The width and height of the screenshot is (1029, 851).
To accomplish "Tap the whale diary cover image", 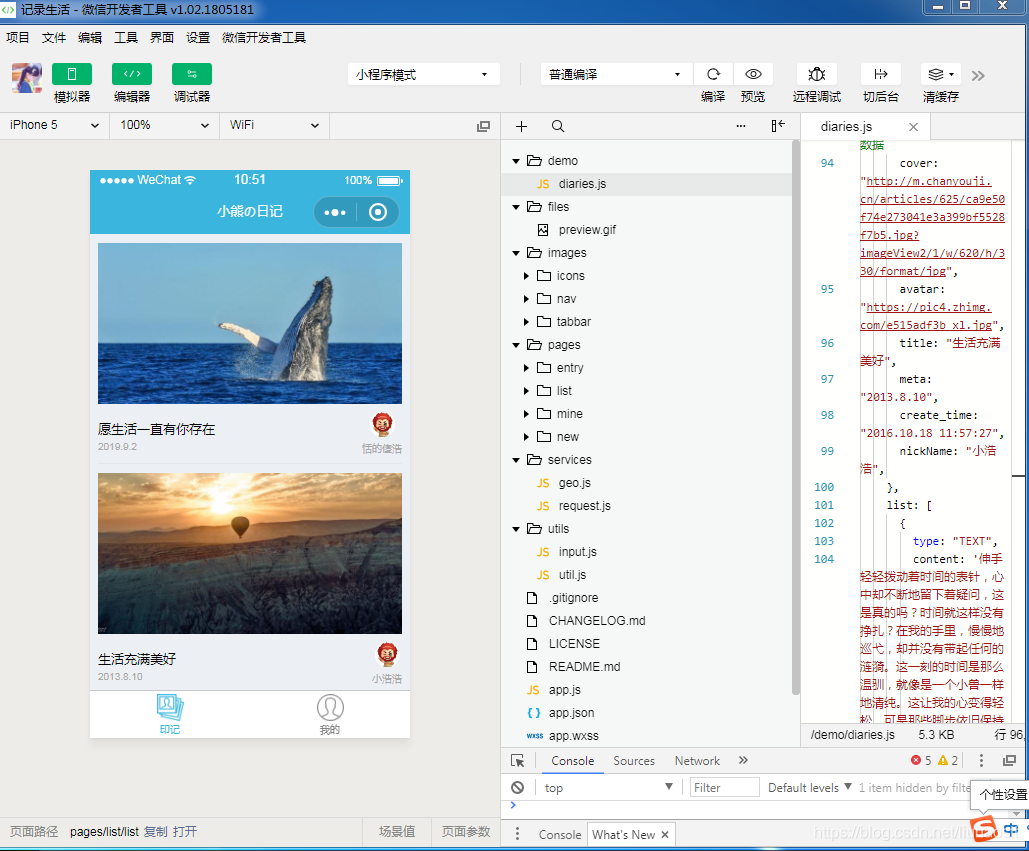I will coord(250,323).
